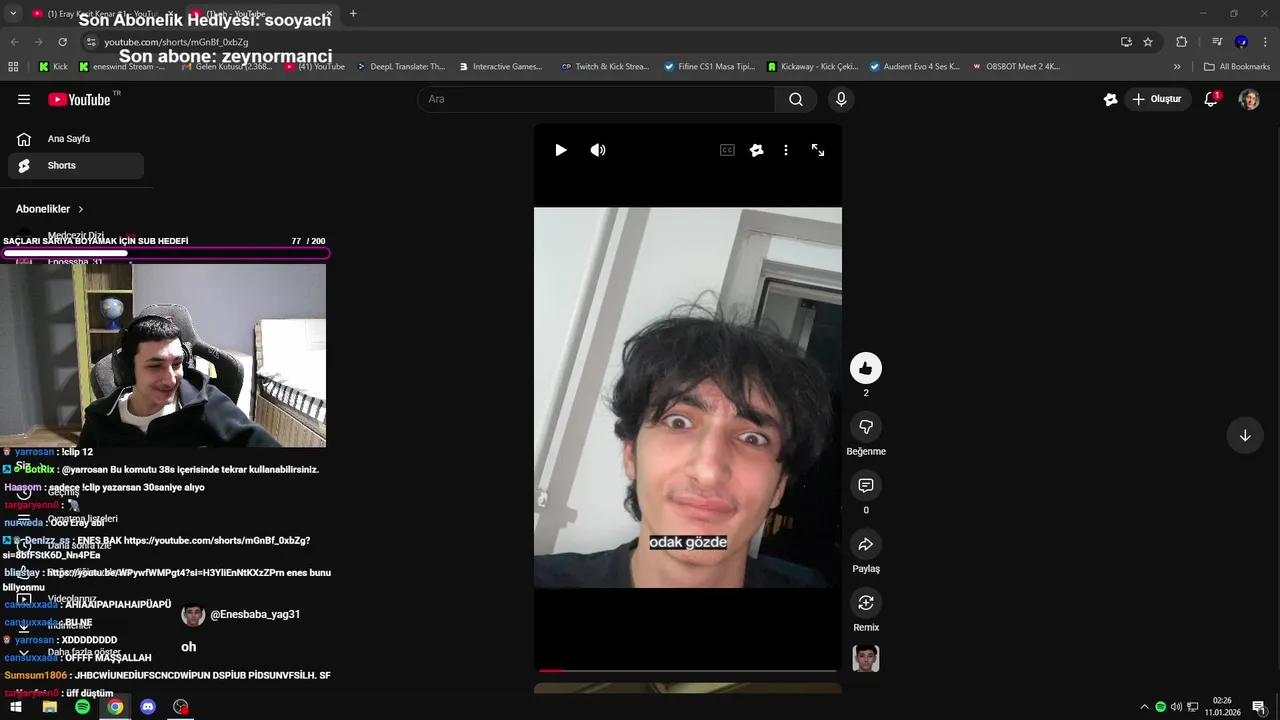1280x720 pixels.
Task: Open the DeepL Translate bookmark
Action: (x=400, y=67)
